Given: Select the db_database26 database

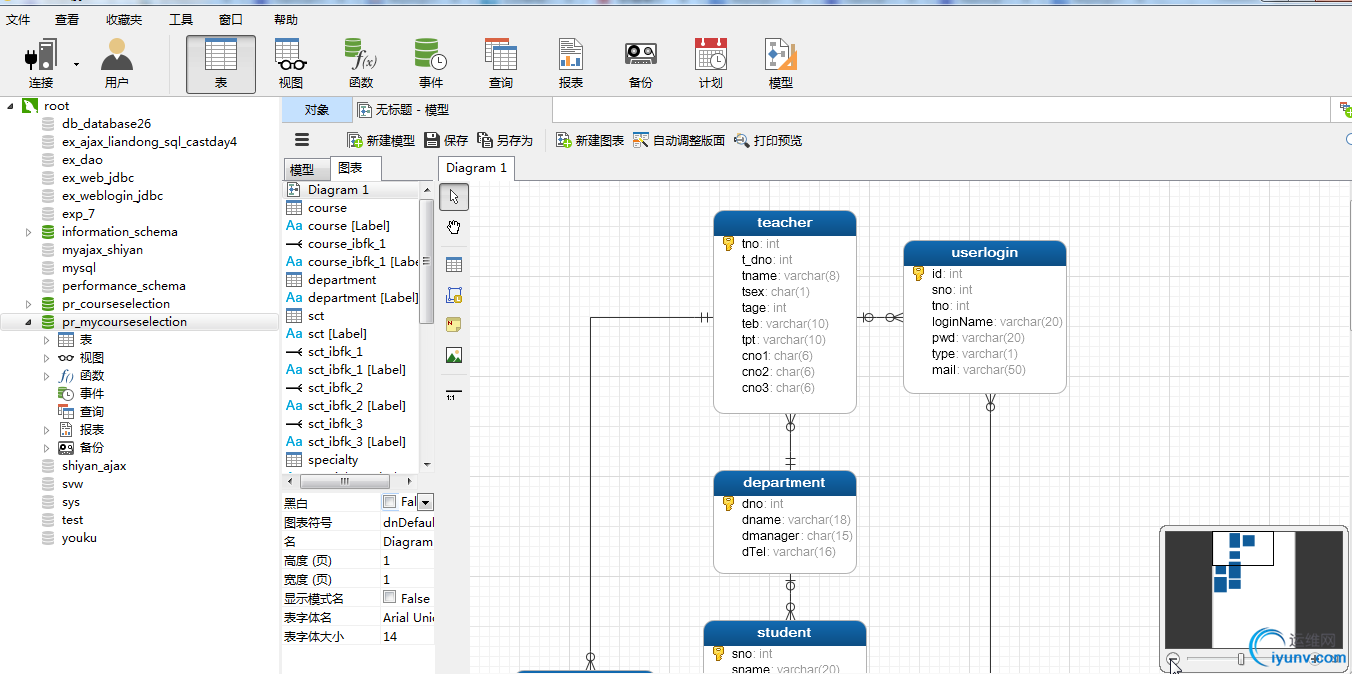Looking at the screenshot, I should click(106, 124).
